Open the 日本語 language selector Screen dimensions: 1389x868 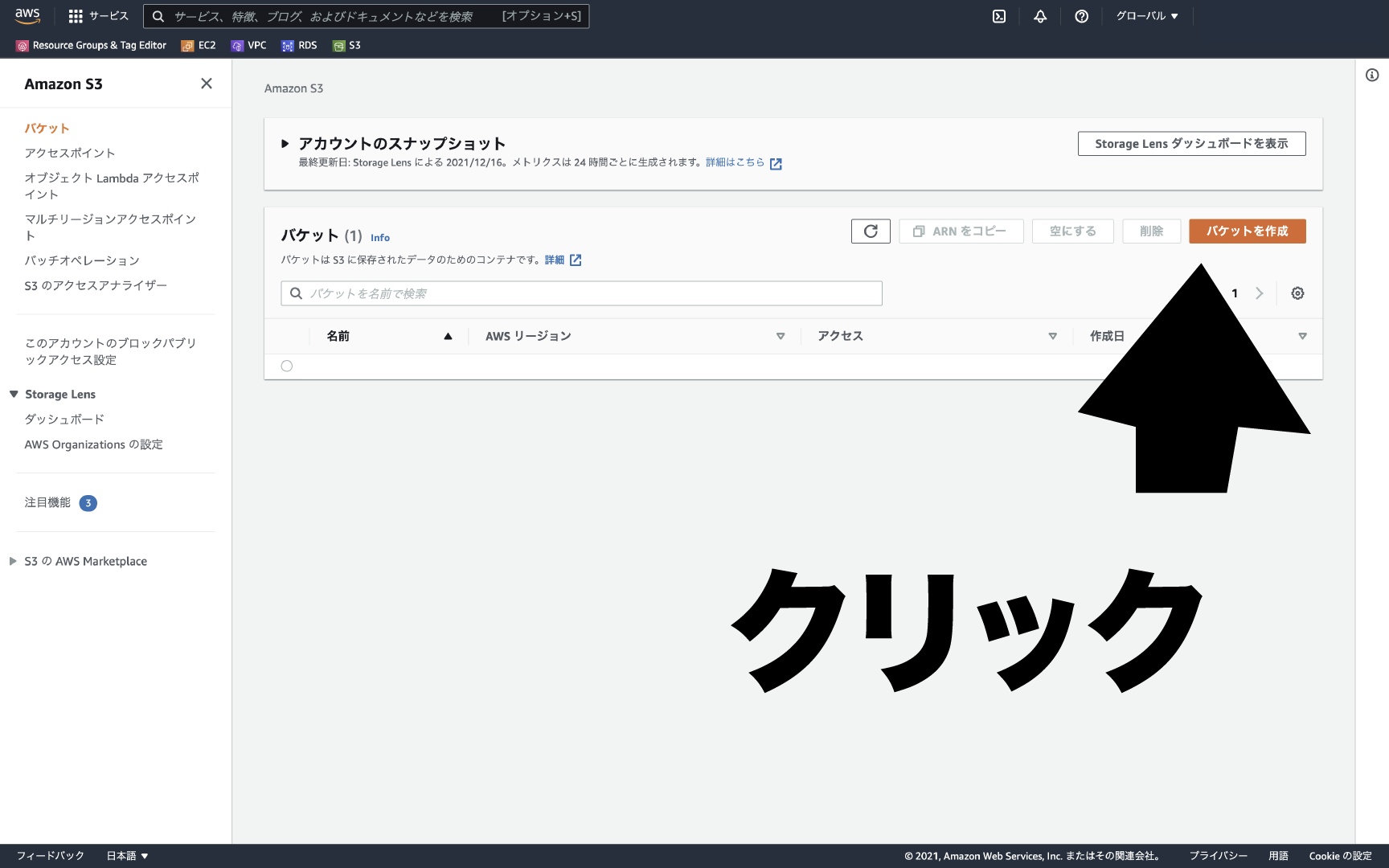(x=128, y=856)
